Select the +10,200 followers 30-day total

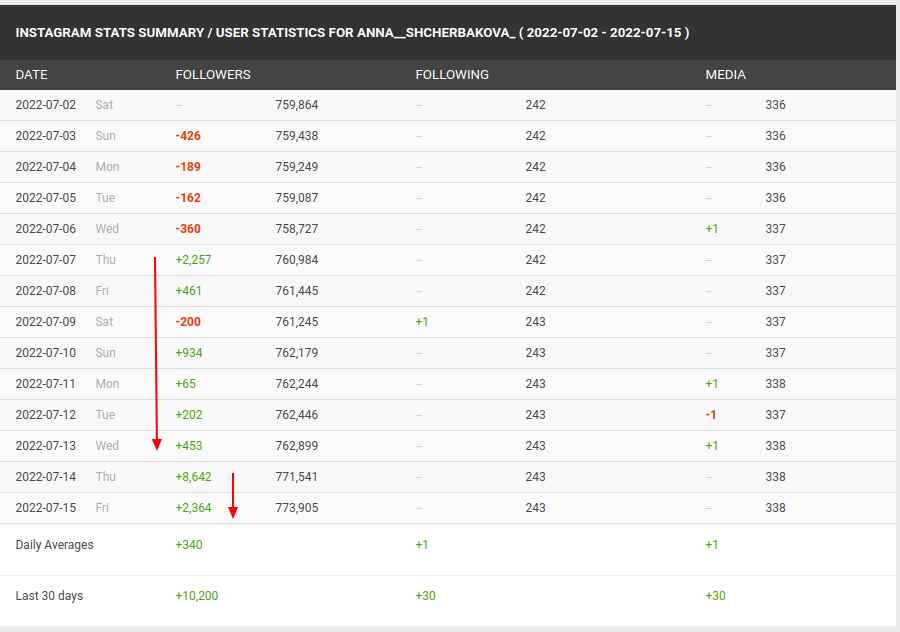197,596
